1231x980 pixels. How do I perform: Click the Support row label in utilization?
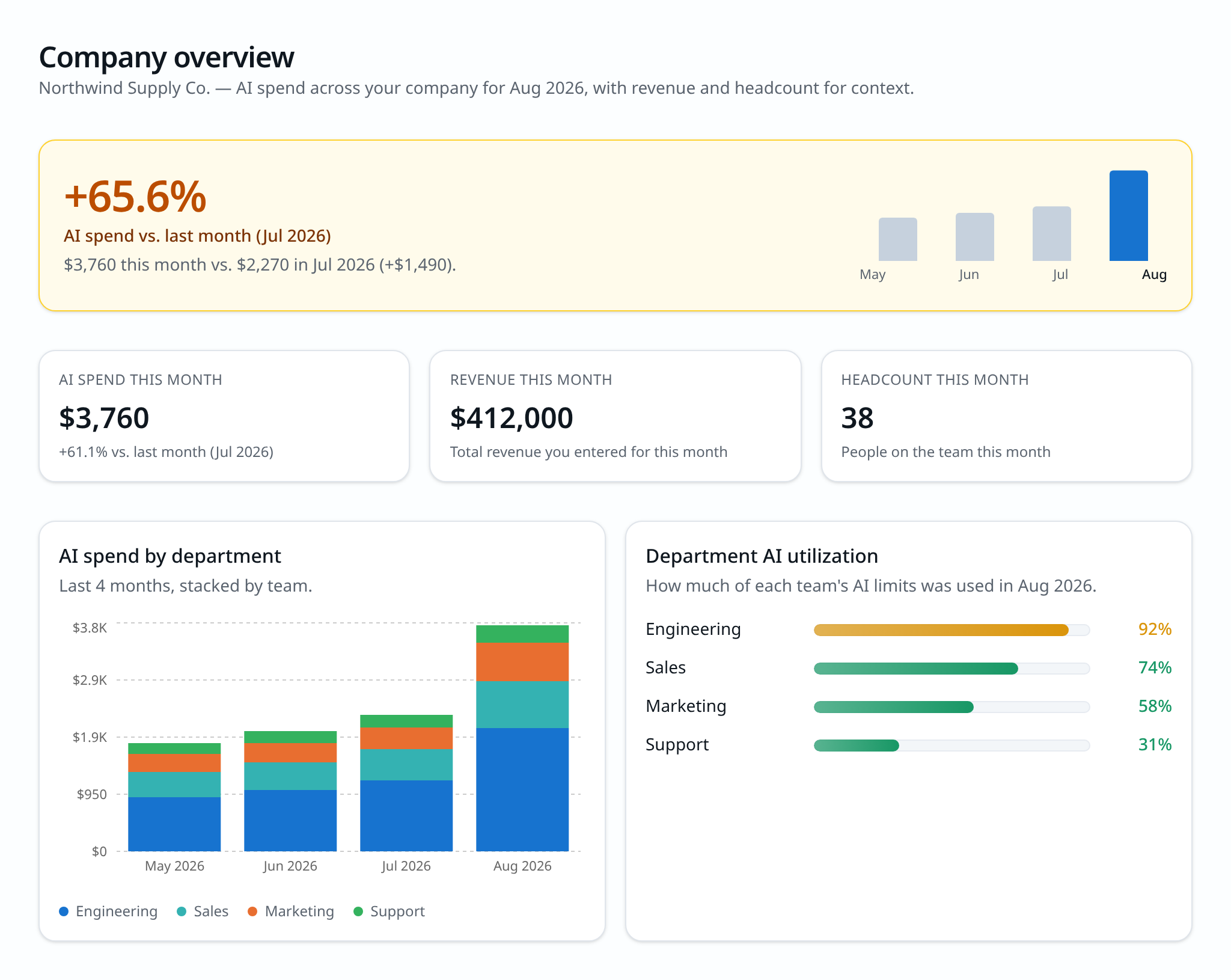click(677, 745)
